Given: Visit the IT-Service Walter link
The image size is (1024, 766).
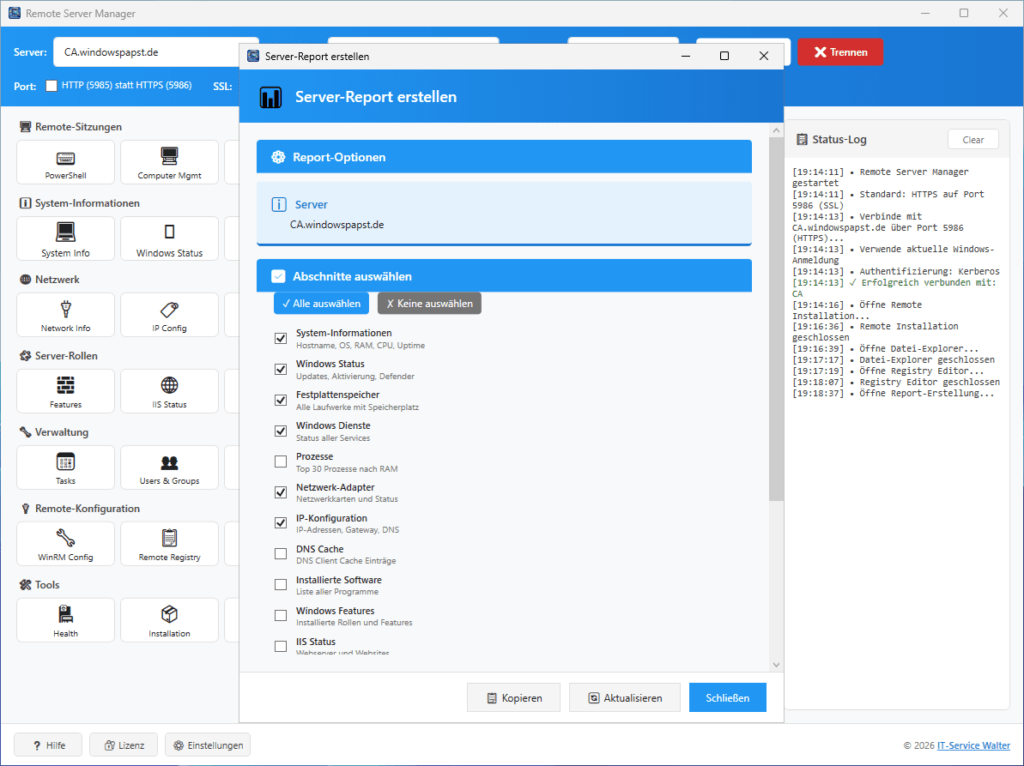Looking at the screenshot, I should coord(972,745).
